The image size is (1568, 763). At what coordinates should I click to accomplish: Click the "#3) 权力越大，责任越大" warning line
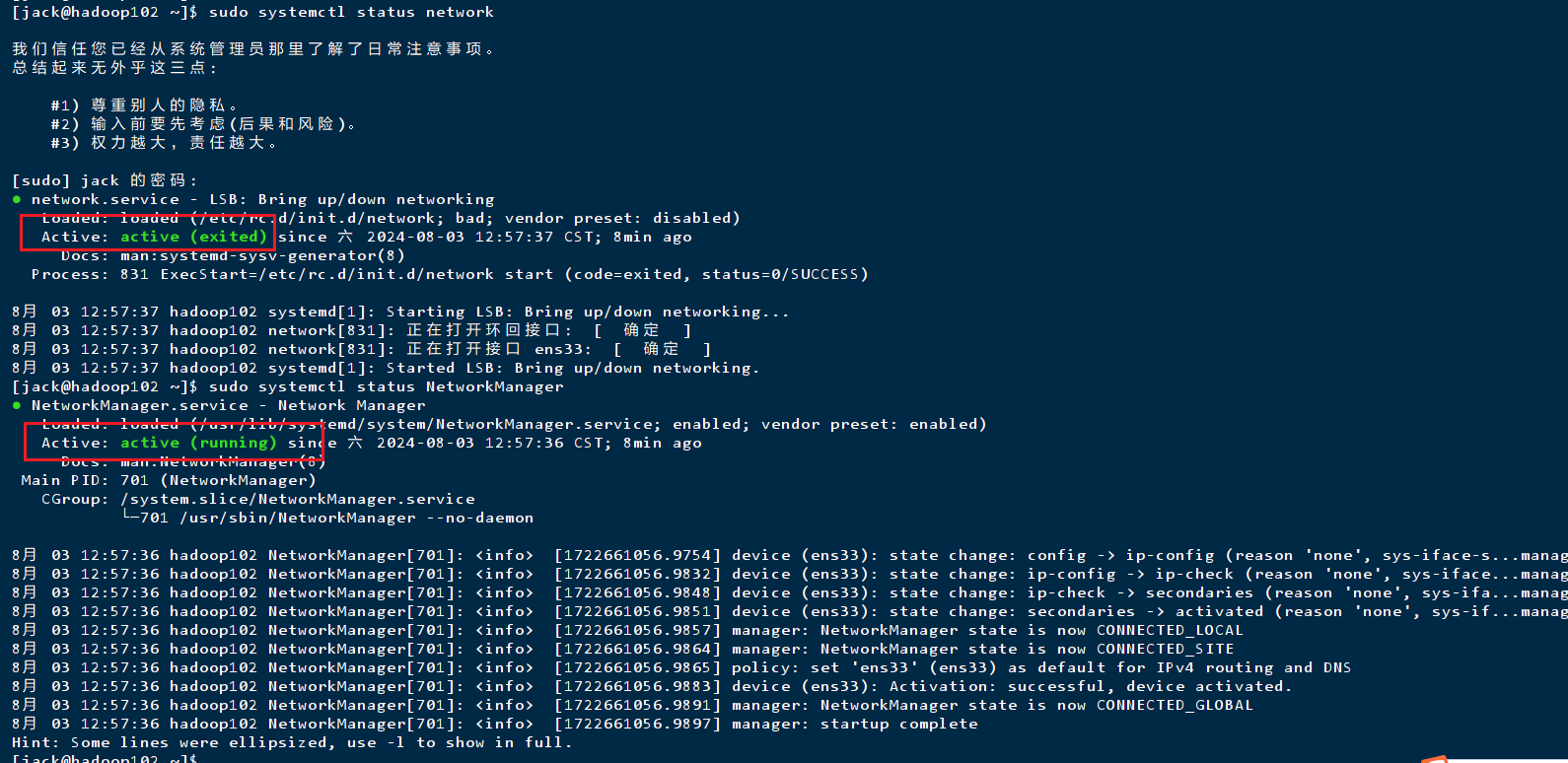[x=164, y=143]
